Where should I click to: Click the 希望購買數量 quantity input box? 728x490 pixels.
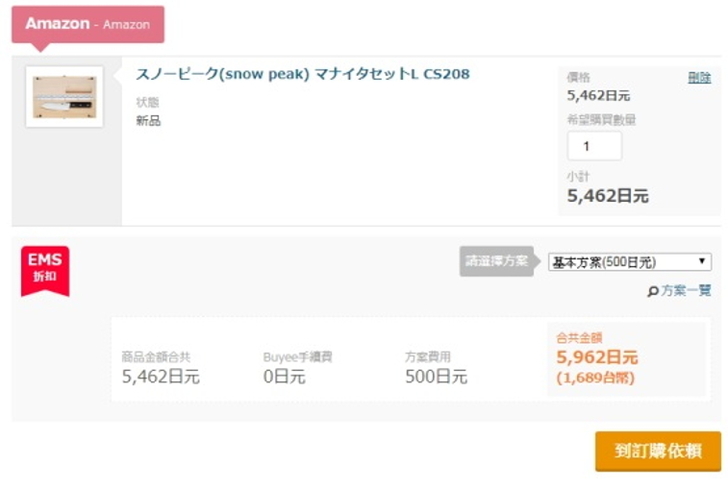[x=594, y=146]
